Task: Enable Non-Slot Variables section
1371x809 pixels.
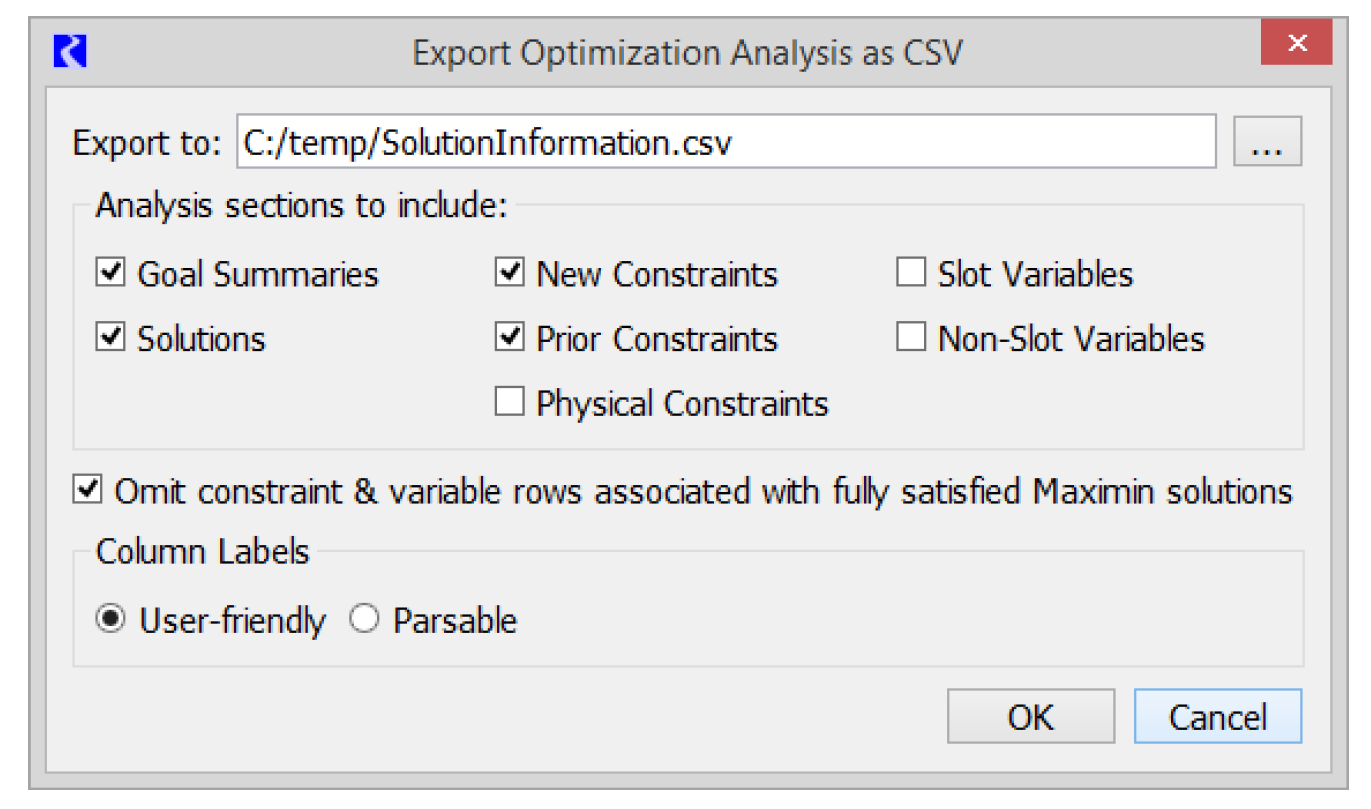Action: click(x=911, y=338)
